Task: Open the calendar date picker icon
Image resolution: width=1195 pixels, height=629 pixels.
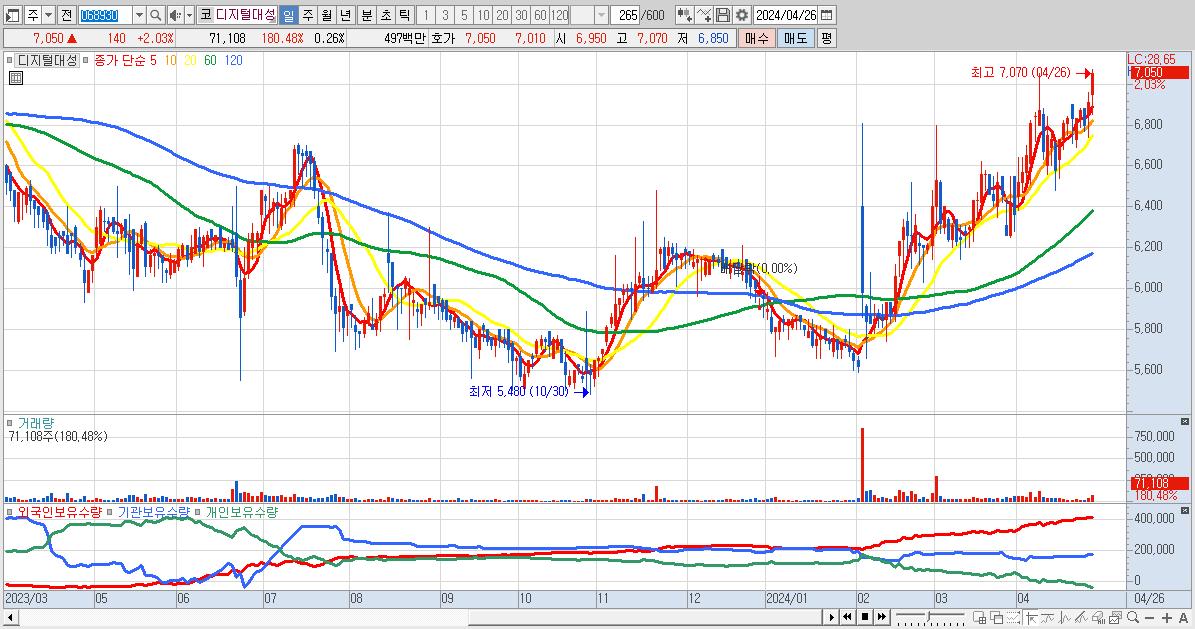Action: click(x=826, y=15)
